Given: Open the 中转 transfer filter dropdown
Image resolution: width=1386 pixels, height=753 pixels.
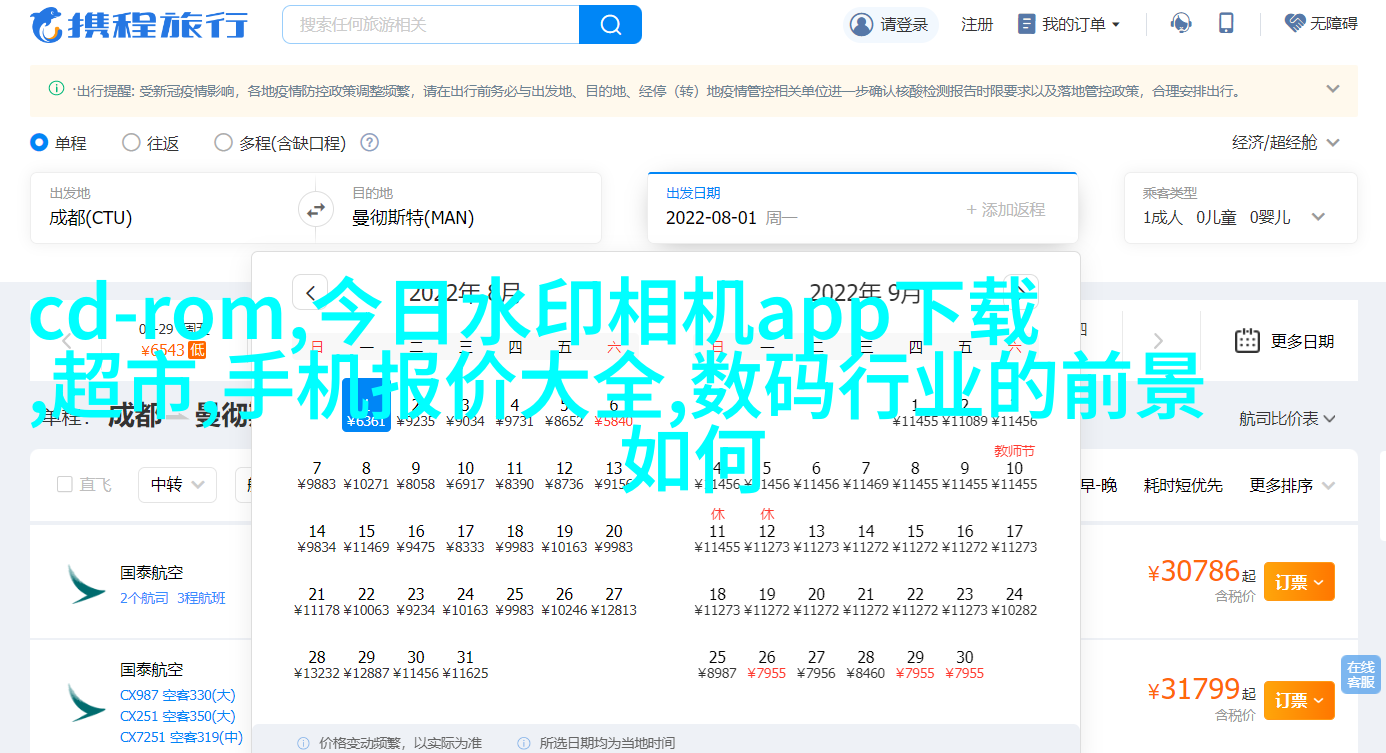Looking at the screenshot, I should [177, 485].
